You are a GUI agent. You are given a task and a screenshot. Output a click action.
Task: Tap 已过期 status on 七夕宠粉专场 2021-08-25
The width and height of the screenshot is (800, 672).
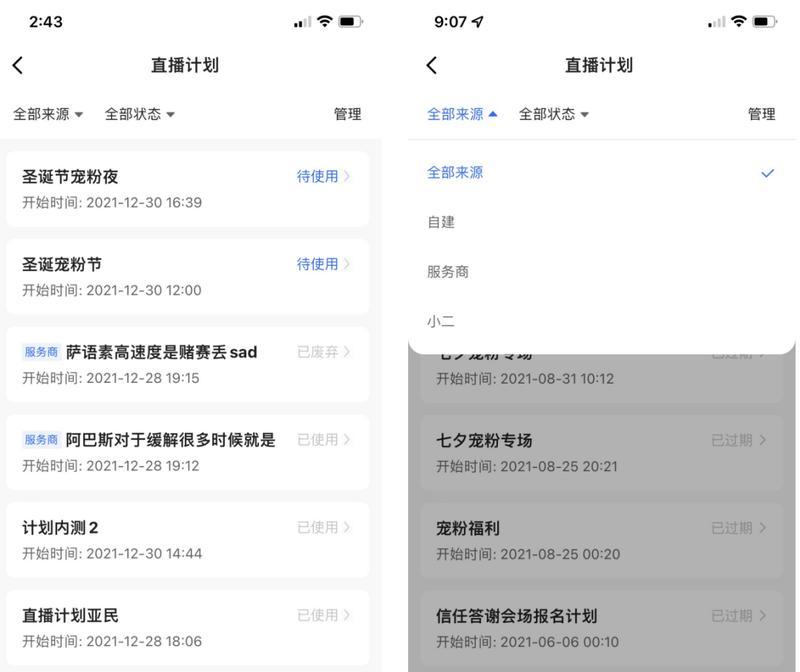pyautogui.click(x=738, y=440)
